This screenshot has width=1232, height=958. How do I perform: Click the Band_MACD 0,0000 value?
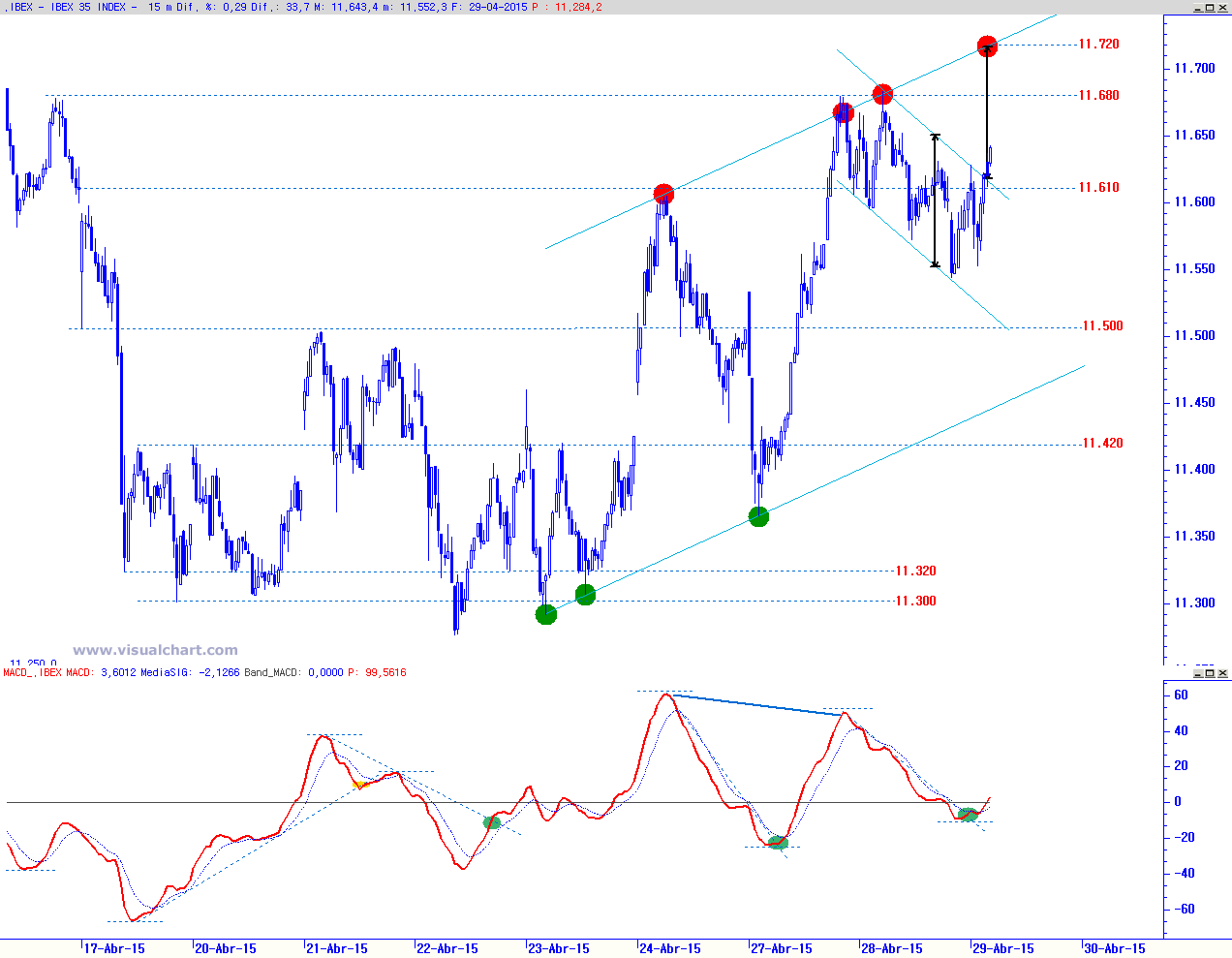click(x=325, y=672)
